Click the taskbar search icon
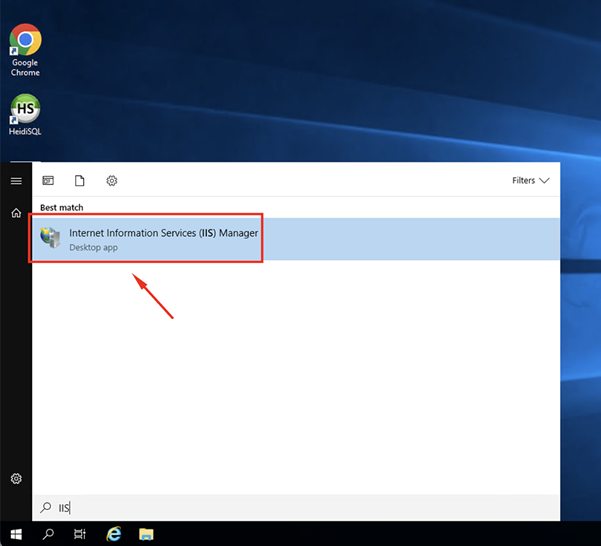 pos(48,534)
